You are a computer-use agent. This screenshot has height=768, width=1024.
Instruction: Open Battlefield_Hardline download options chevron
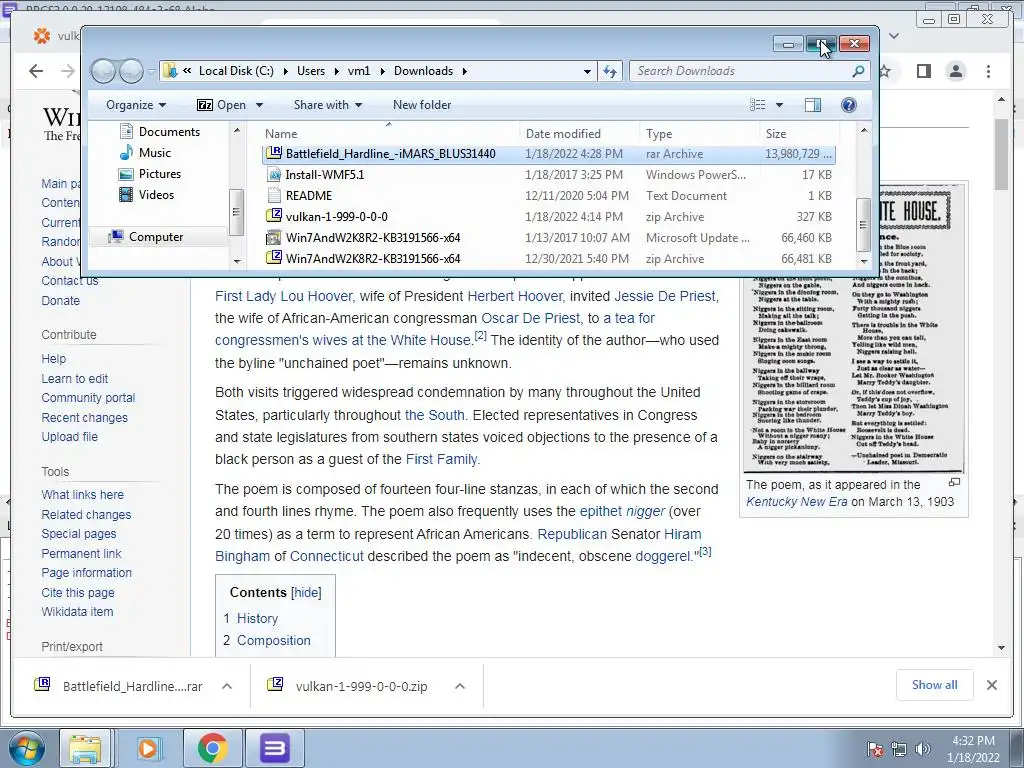pos(227,686)
